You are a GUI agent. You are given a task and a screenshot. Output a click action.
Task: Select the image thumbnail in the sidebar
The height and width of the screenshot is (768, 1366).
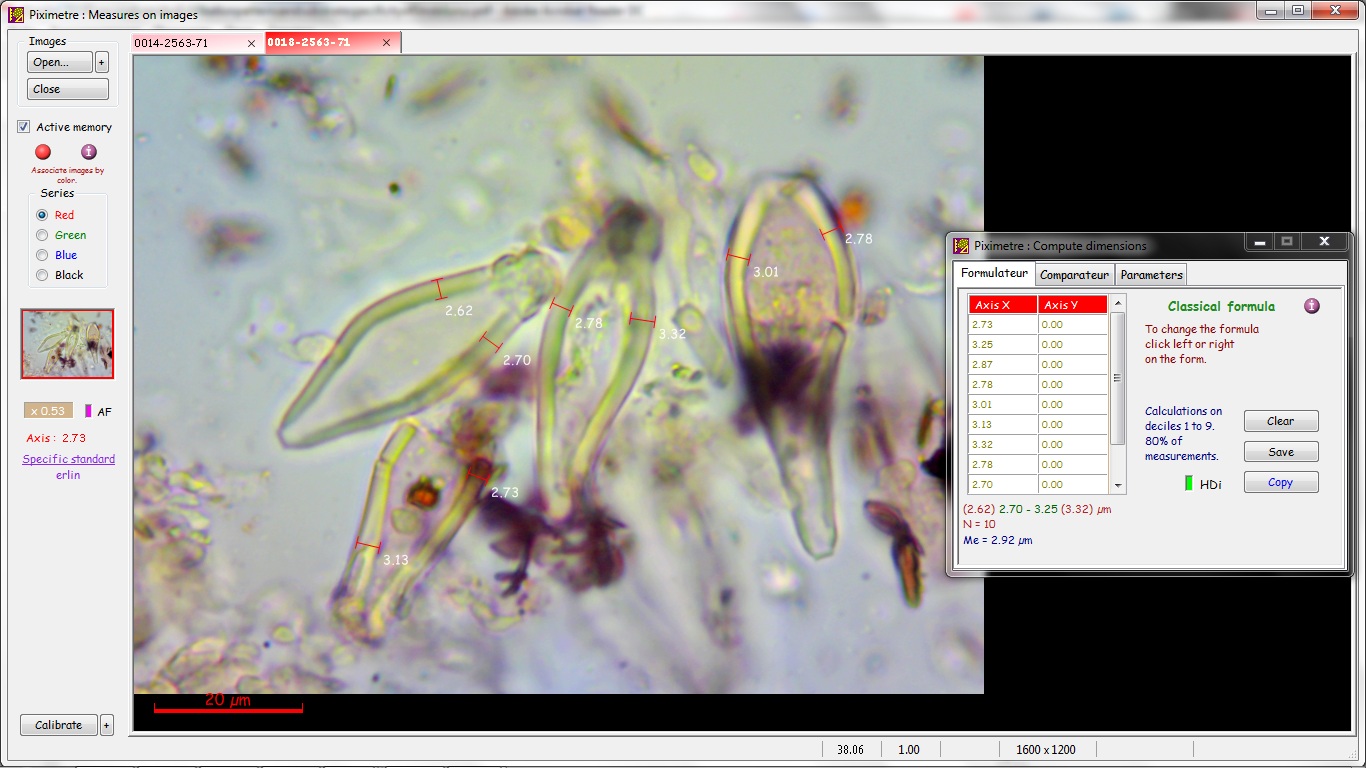pyautogui.click(x=68, y=344)
